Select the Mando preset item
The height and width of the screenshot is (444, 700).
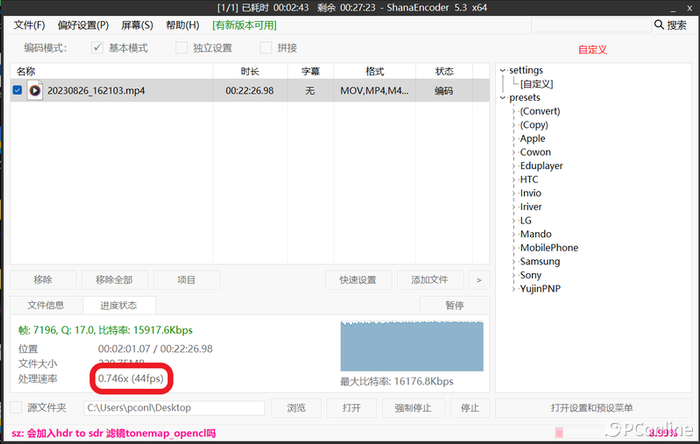(x=535, y=234)
